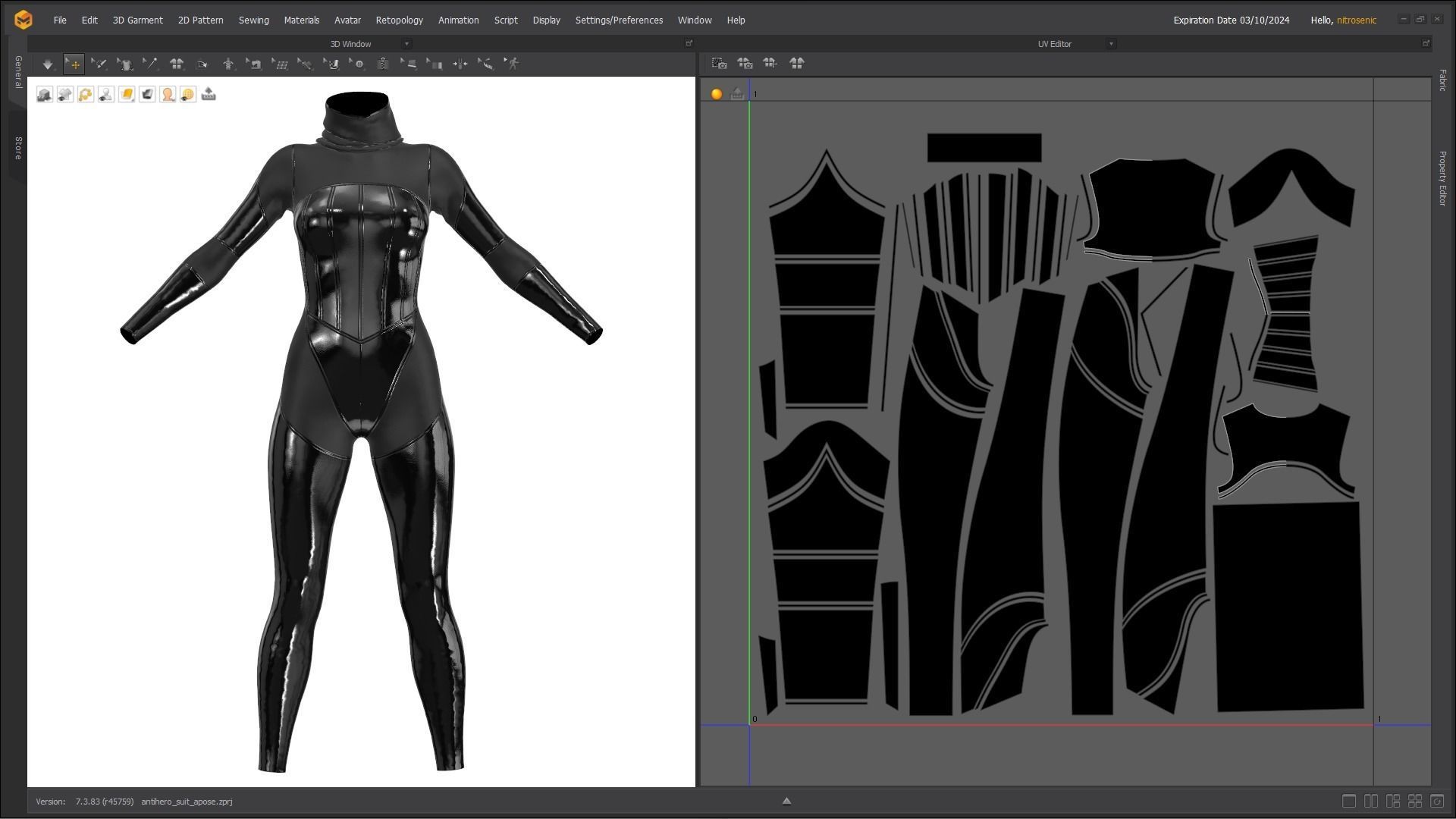Click the fit UV to square shirts icon
Viewport: 1456px width, 819px height.
(x=770, y=64)
